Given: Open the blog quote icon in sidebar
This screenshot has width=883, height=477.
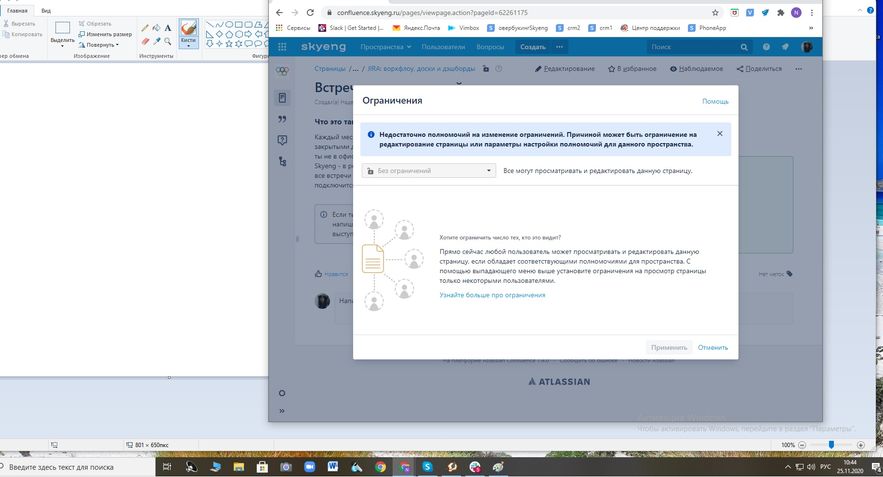Looking at the screenshot, I should [282, 119].
